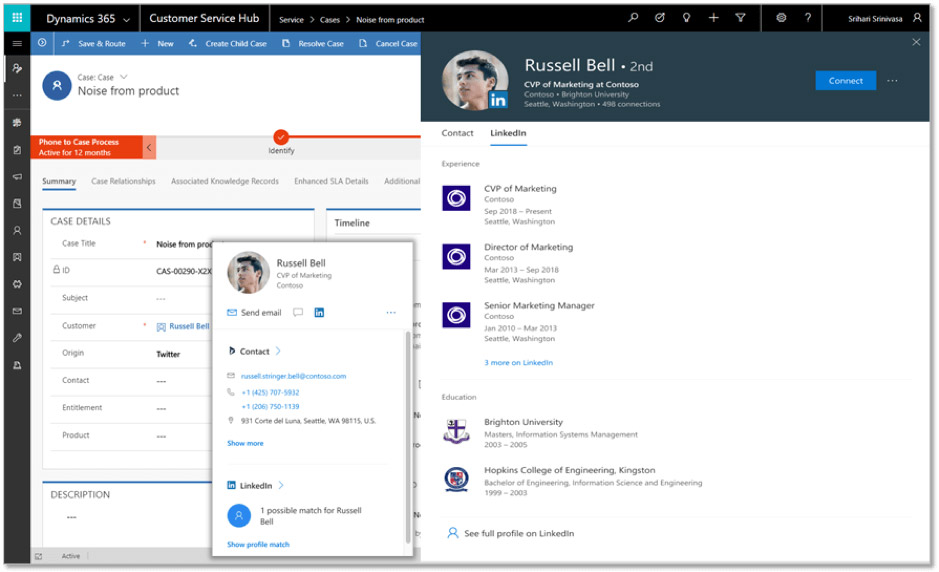This screenshot has height=572, width=939.
Task: Switch to LinkedIn tab in profile panel
Action: click(x=508, y=133)
